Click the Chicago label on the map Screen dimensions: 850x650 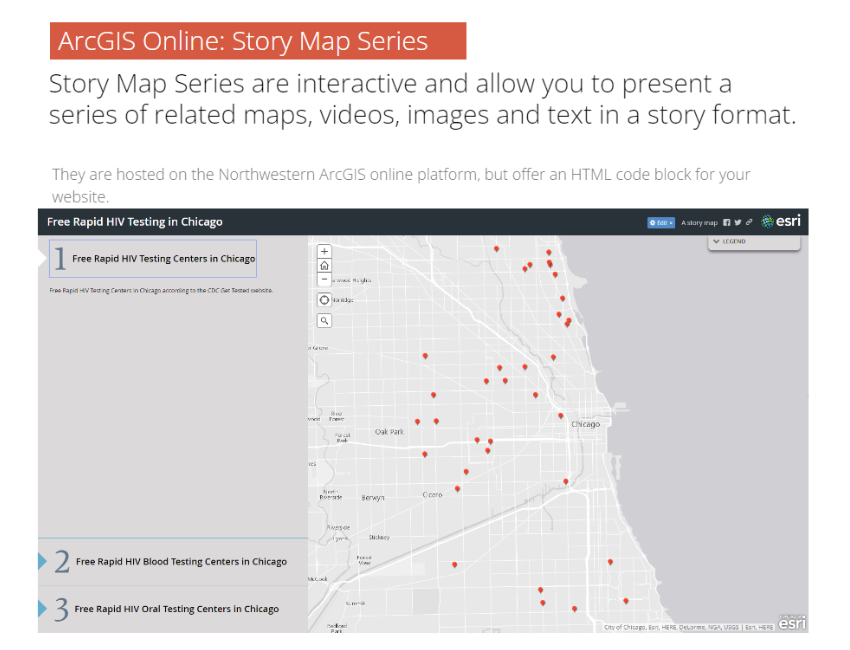pyautogui.click(x=585, y=424)
